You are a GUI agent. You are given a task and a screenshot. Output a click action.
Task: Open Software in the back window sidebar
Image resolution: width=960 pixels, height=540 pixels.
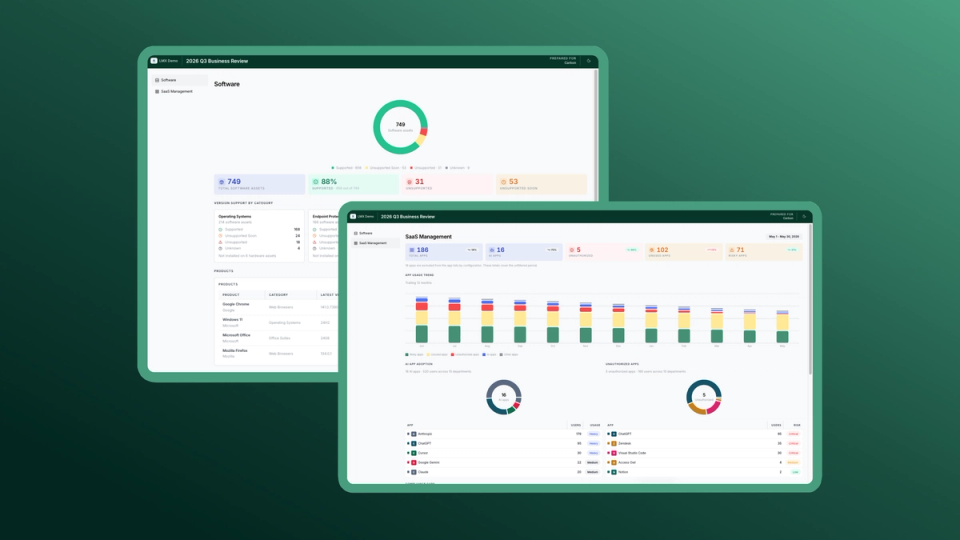tap(179, 80)
